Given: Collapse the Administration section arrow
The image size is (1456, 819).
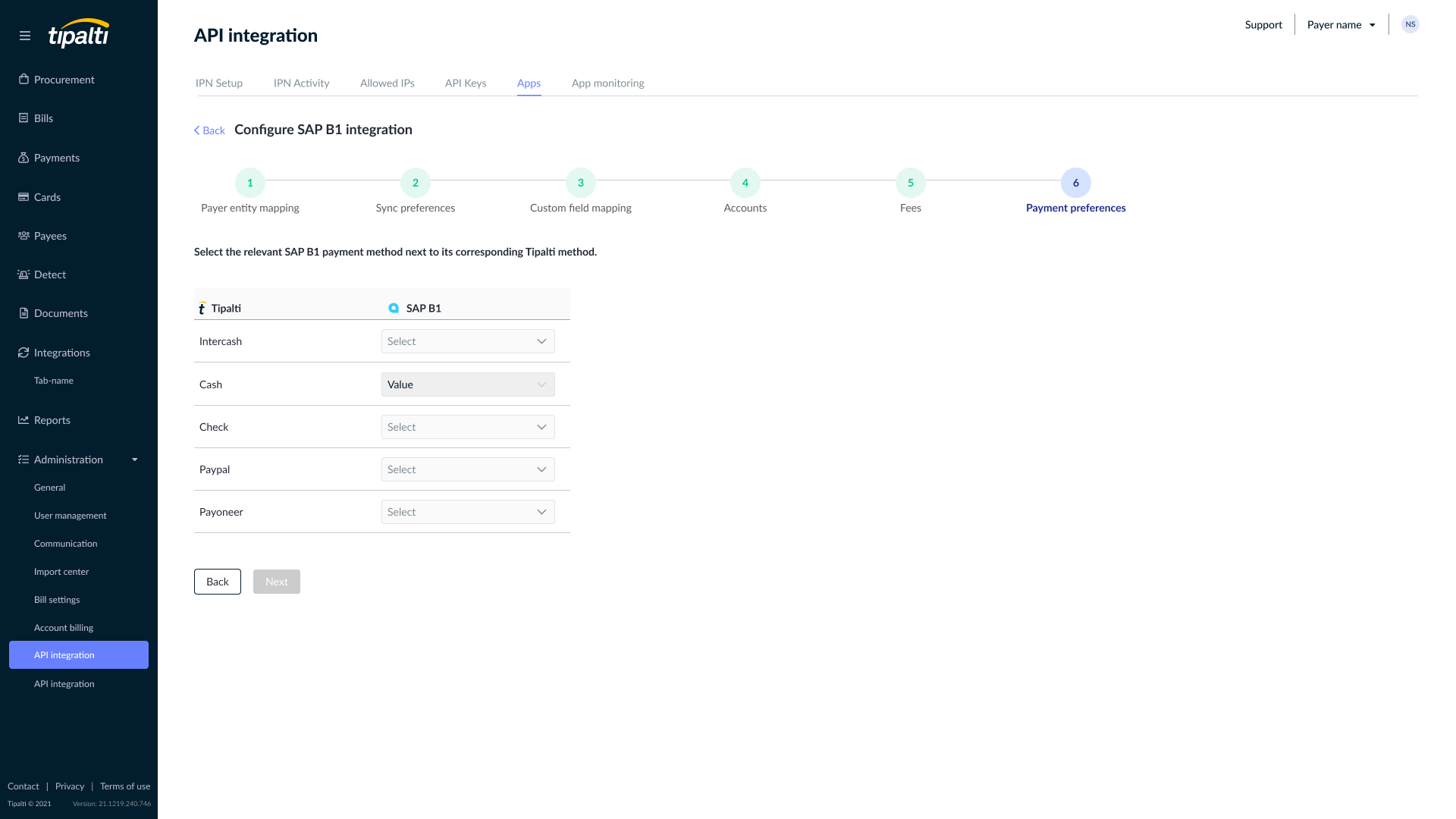Looking at the screenshot, I should (x=135, y=460).
